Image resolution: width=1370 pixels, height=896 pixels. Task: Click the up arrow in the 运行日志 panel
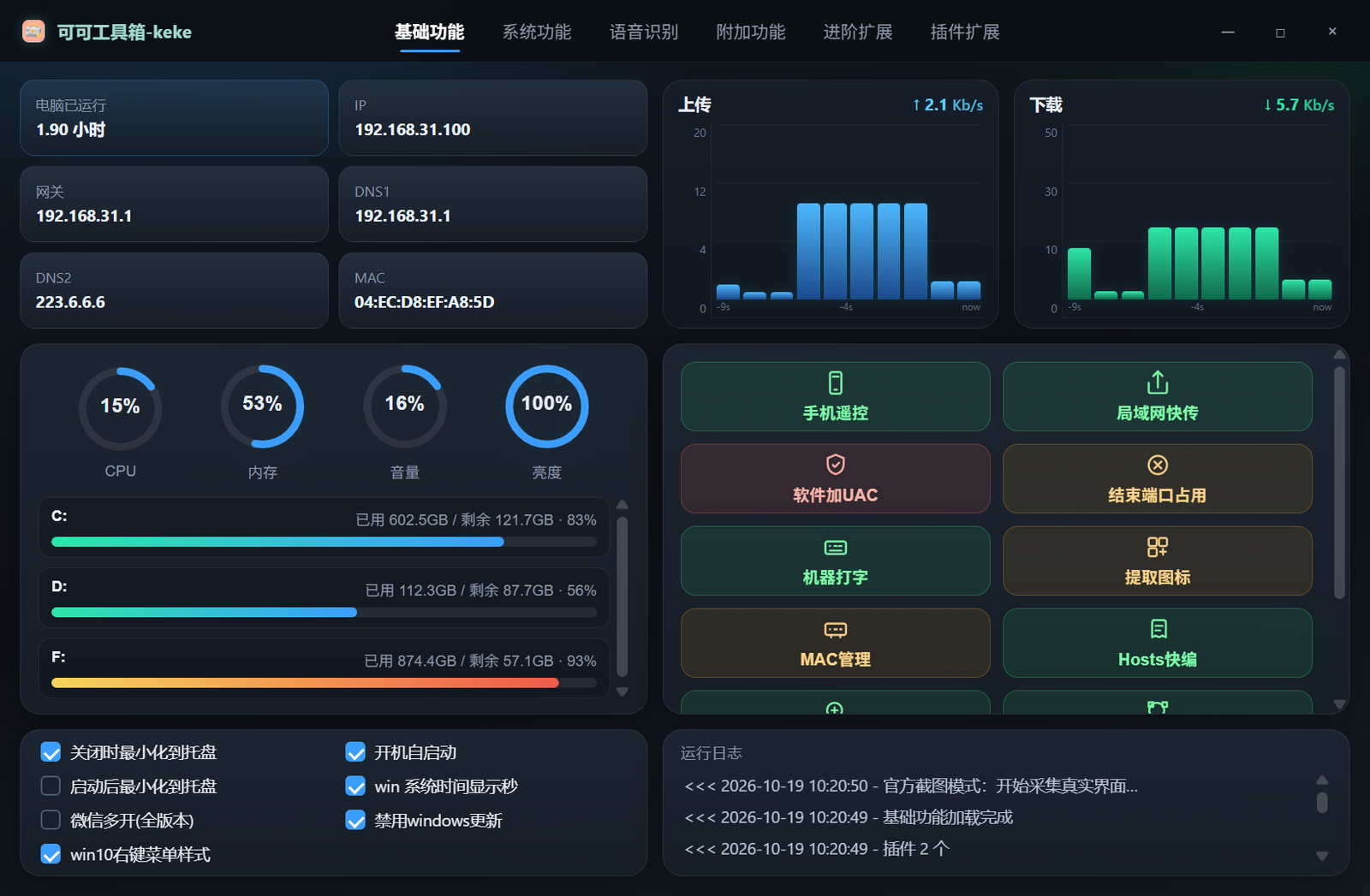click(x=1322, y=780)
